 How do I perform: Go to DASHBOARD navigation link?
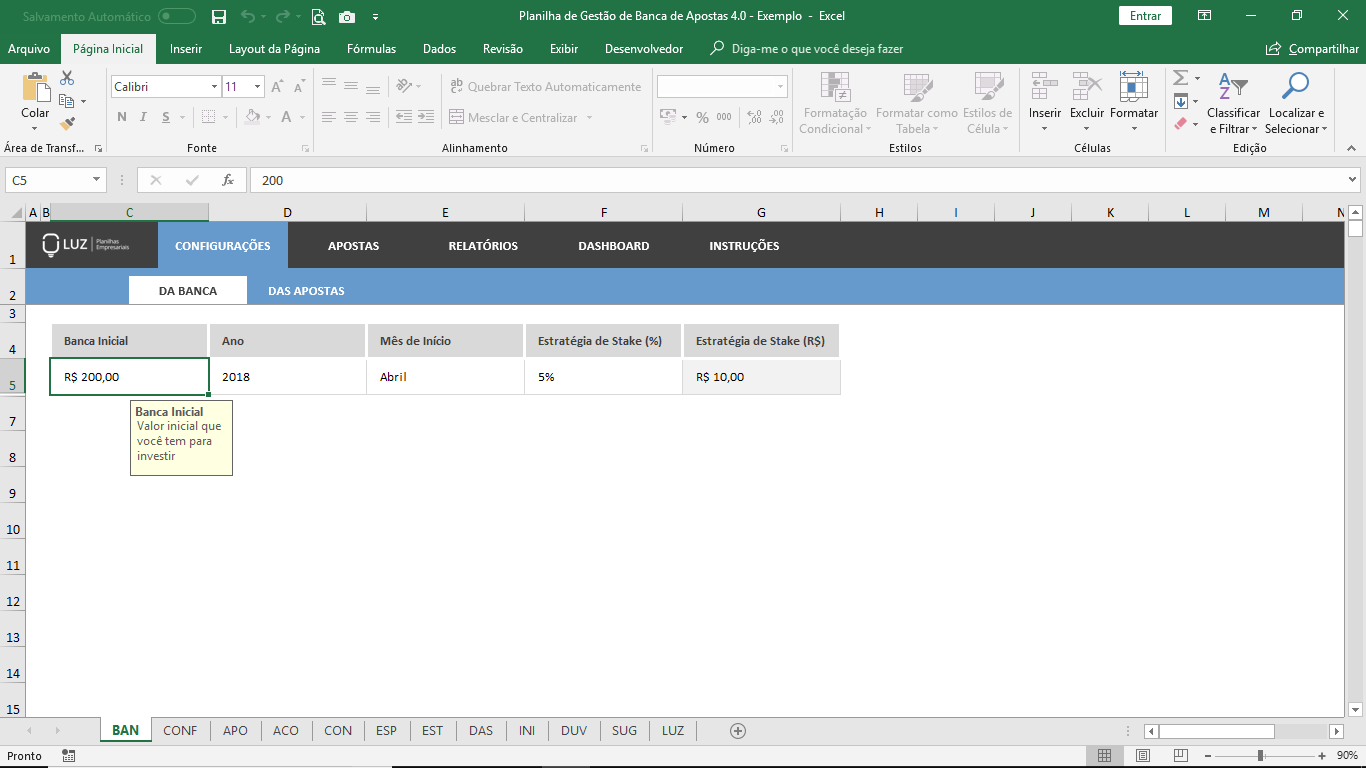(614, 246)
